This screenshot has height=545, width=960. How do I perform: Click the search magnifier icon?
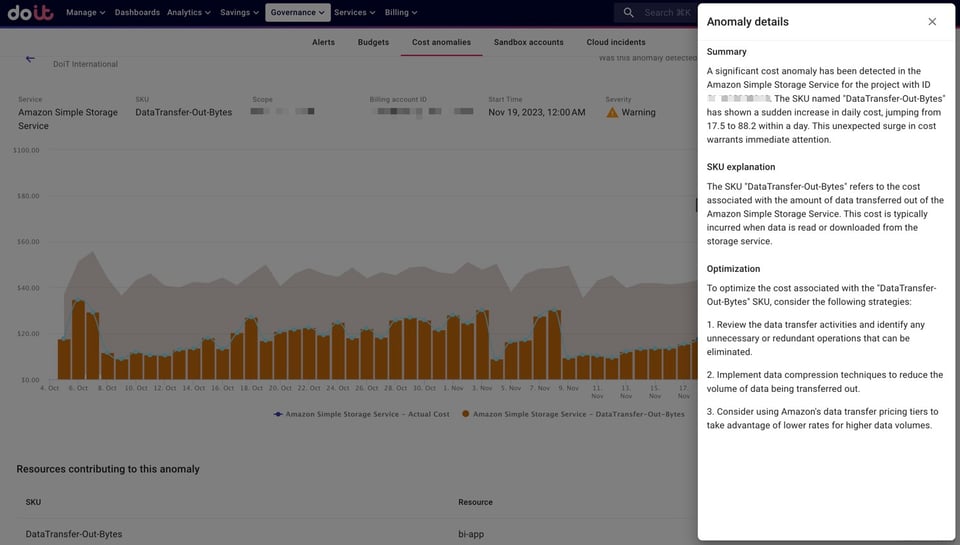(x=628, y=12)
